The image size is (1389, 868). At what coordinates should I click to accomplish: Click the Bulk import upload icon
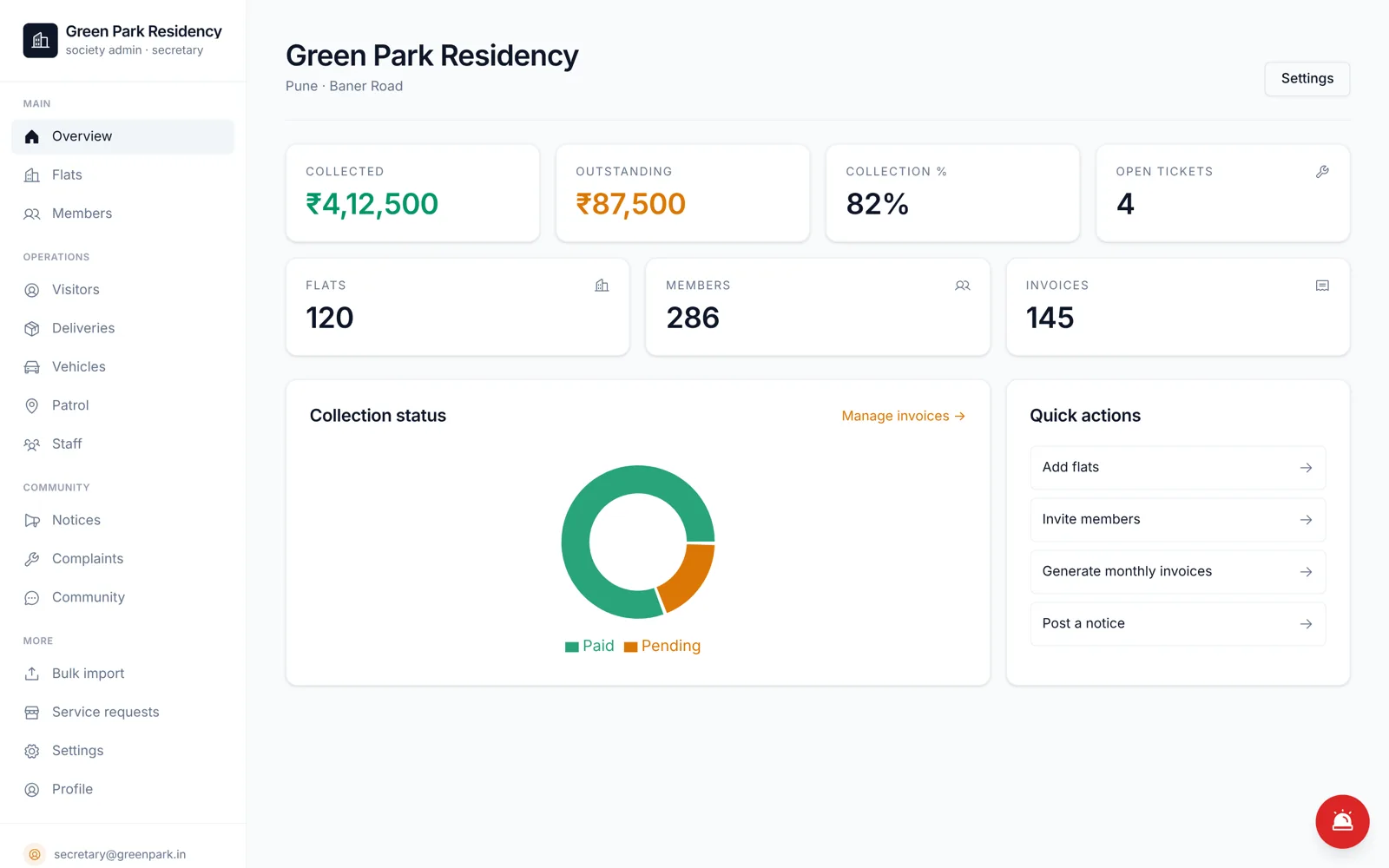coord(32,674)
